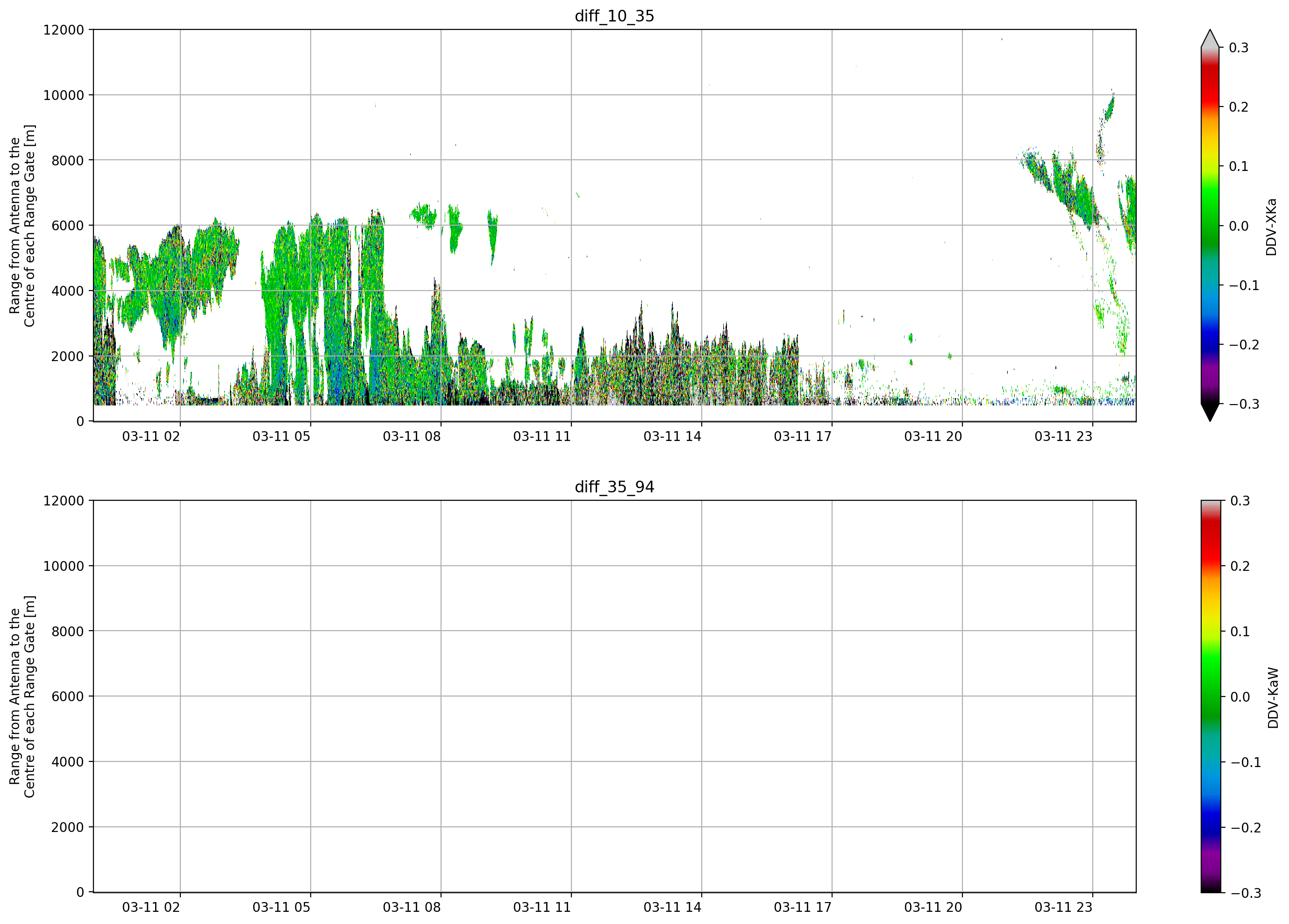Click the diff_35_94 plot title

[x=614, y=487]
